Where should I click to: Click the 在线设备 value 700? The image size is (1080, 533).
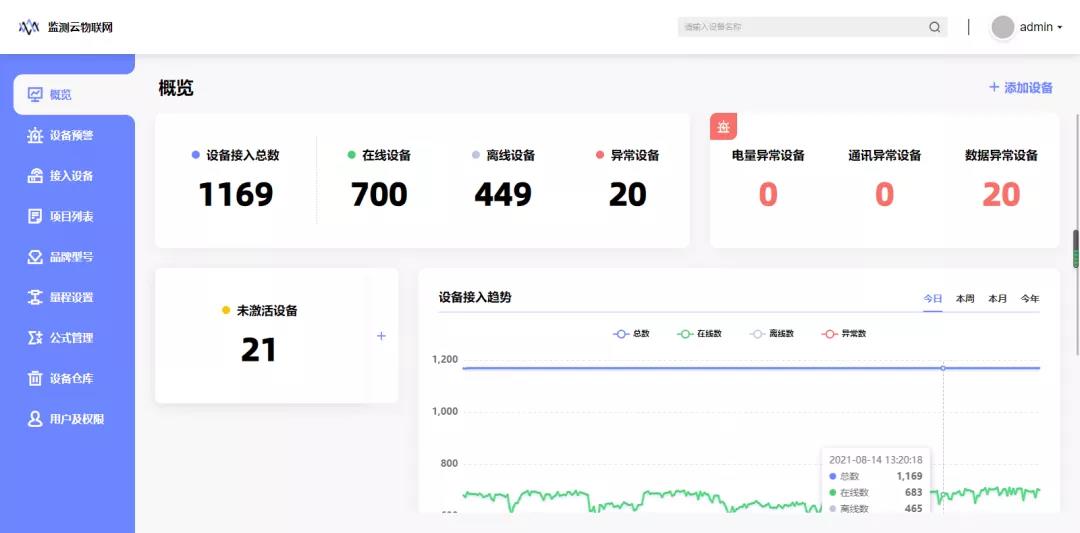point(379,194)
